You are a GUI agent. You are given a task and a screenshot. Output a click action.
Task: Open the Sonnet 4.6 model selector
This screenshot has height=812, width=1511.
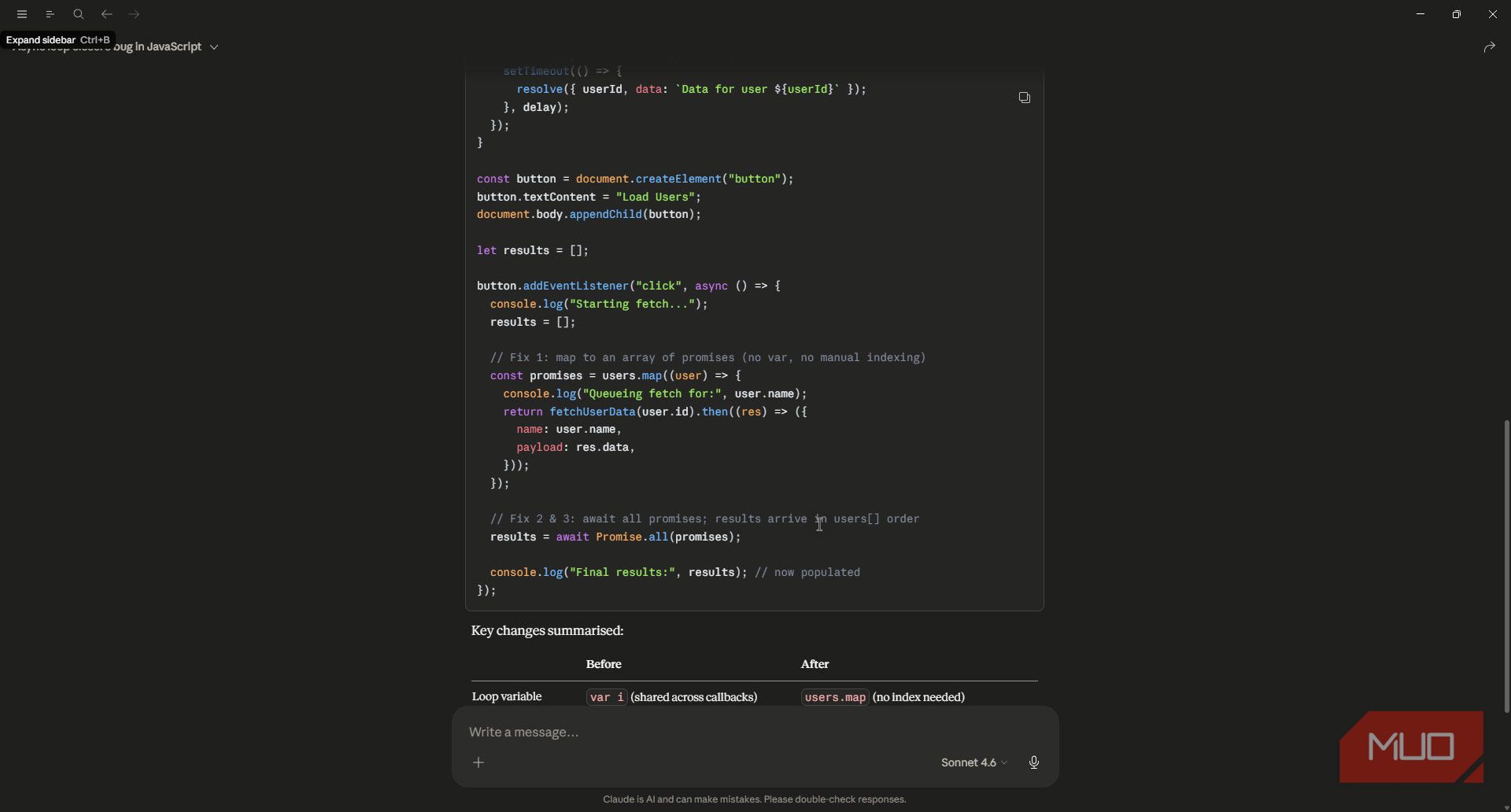click(974, 762)
